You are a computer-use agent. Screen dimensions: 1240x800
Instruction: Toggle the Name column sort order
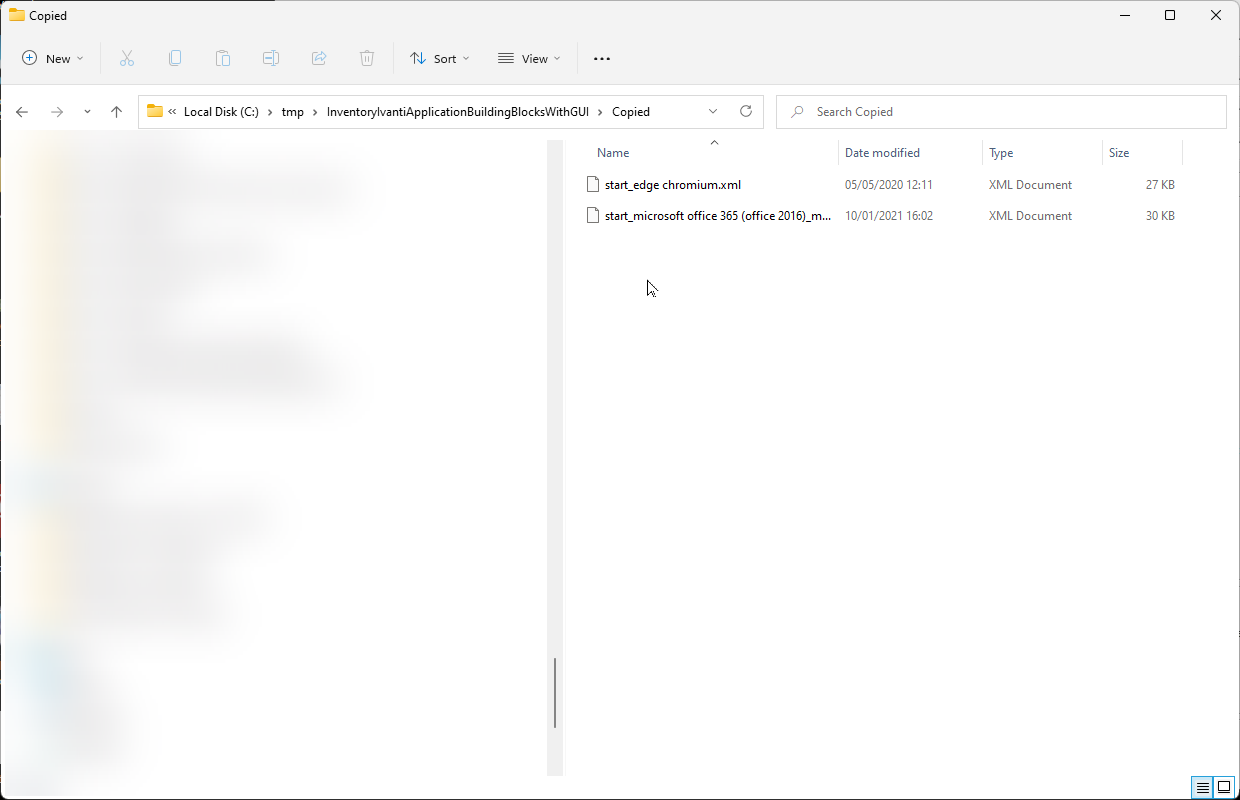point(613,152)
